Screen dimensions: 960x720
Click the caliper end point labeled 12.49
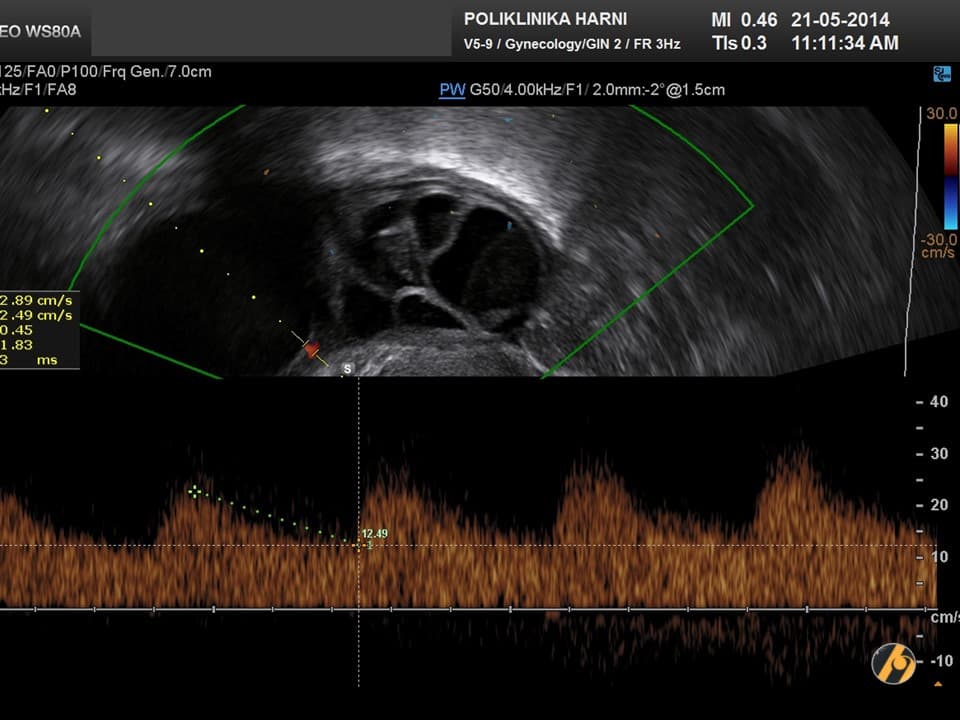point(358,545)
